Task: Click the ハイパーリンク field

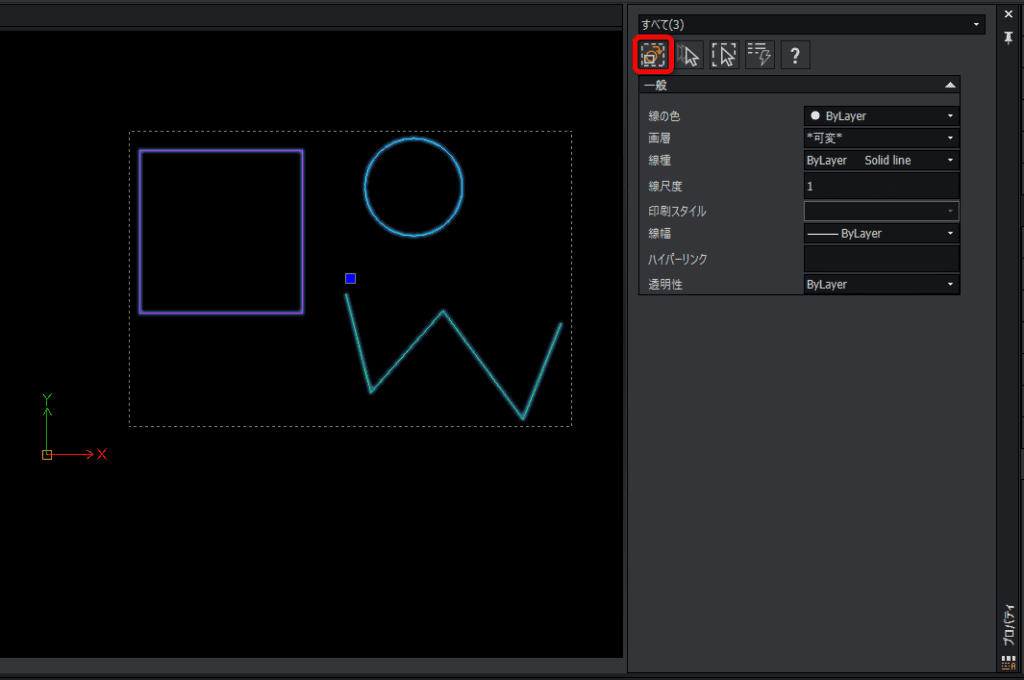Action: [x=881, y=259]
